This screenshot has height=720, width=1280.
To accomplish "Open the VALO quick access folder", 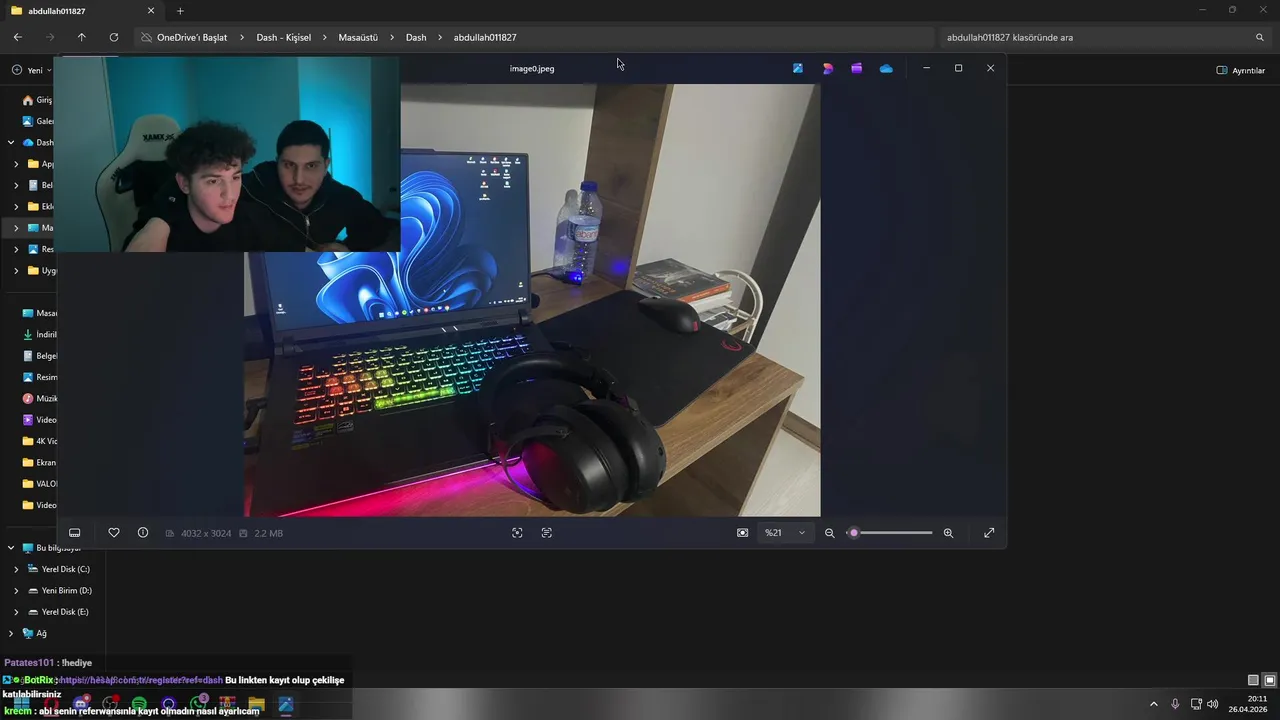I will (x=39, y=484).
